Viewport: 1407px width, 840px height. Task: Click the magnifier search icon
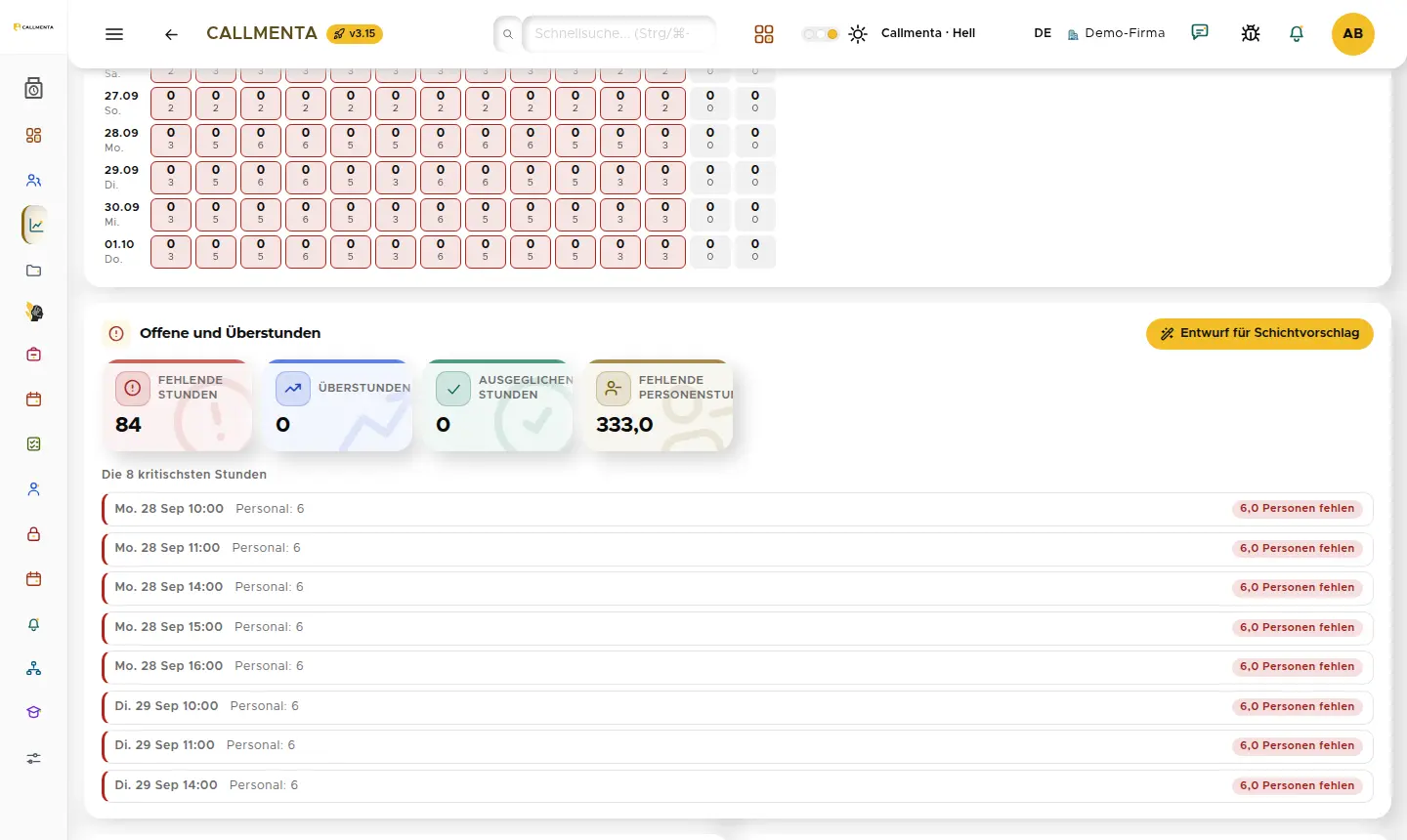click(x=508, y=33)
